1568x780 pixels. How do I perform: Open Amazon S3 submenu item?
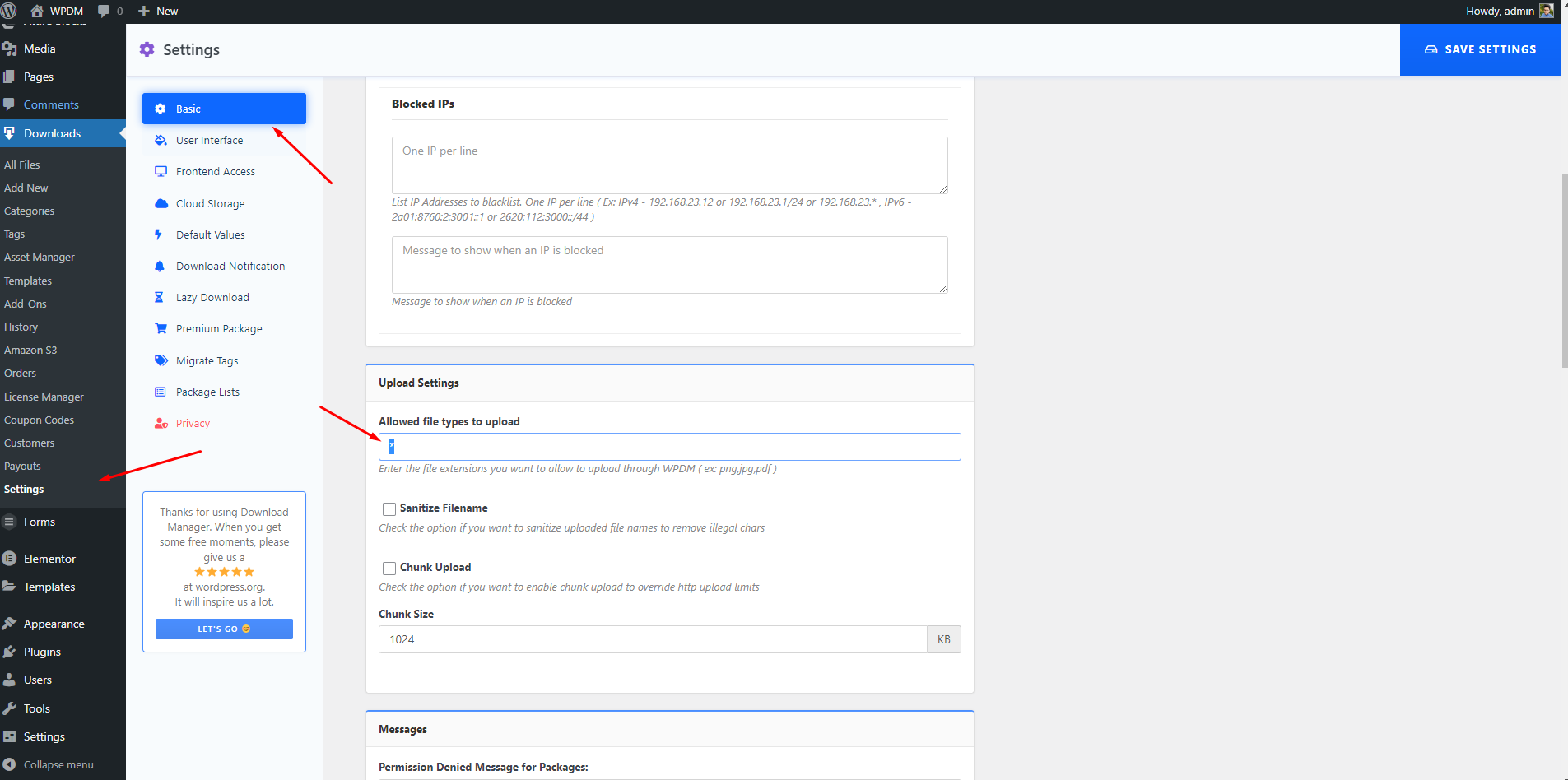(30, 350)
